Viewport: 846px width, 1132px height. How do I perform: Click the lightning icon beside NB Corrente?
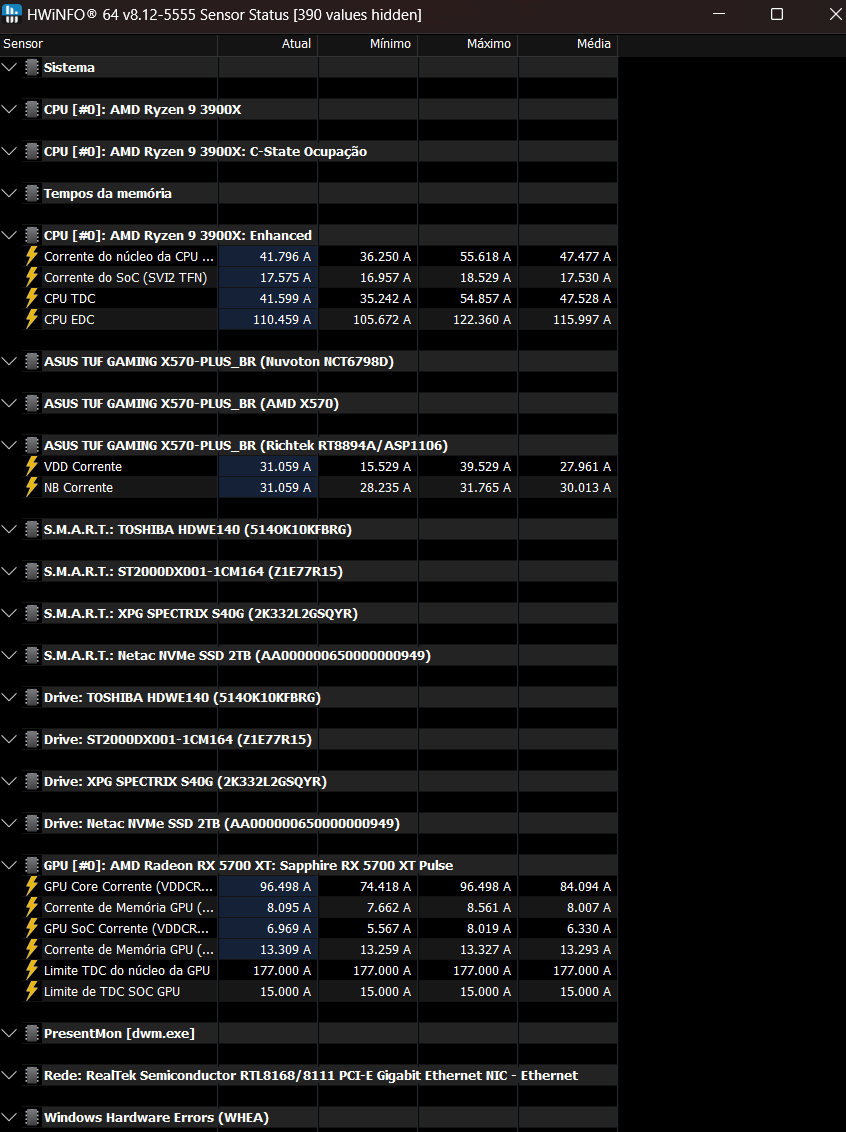32,487
